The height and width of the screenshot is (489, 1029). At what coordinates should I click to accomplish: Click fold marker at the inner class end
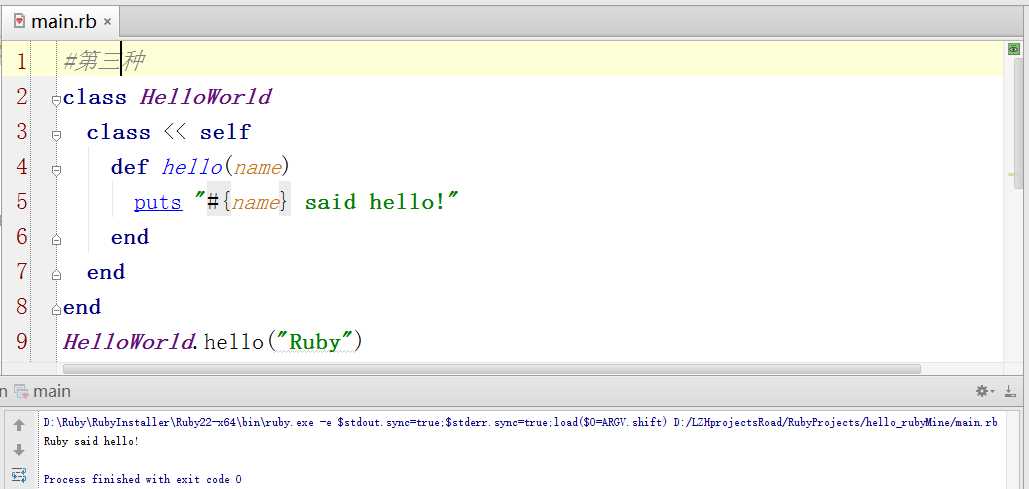[x=56, y=274]
